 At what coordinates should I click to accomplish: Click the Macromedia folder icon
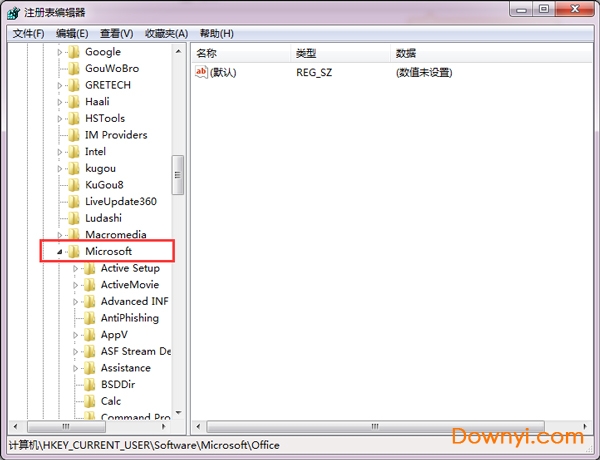(x=73, y=234)
